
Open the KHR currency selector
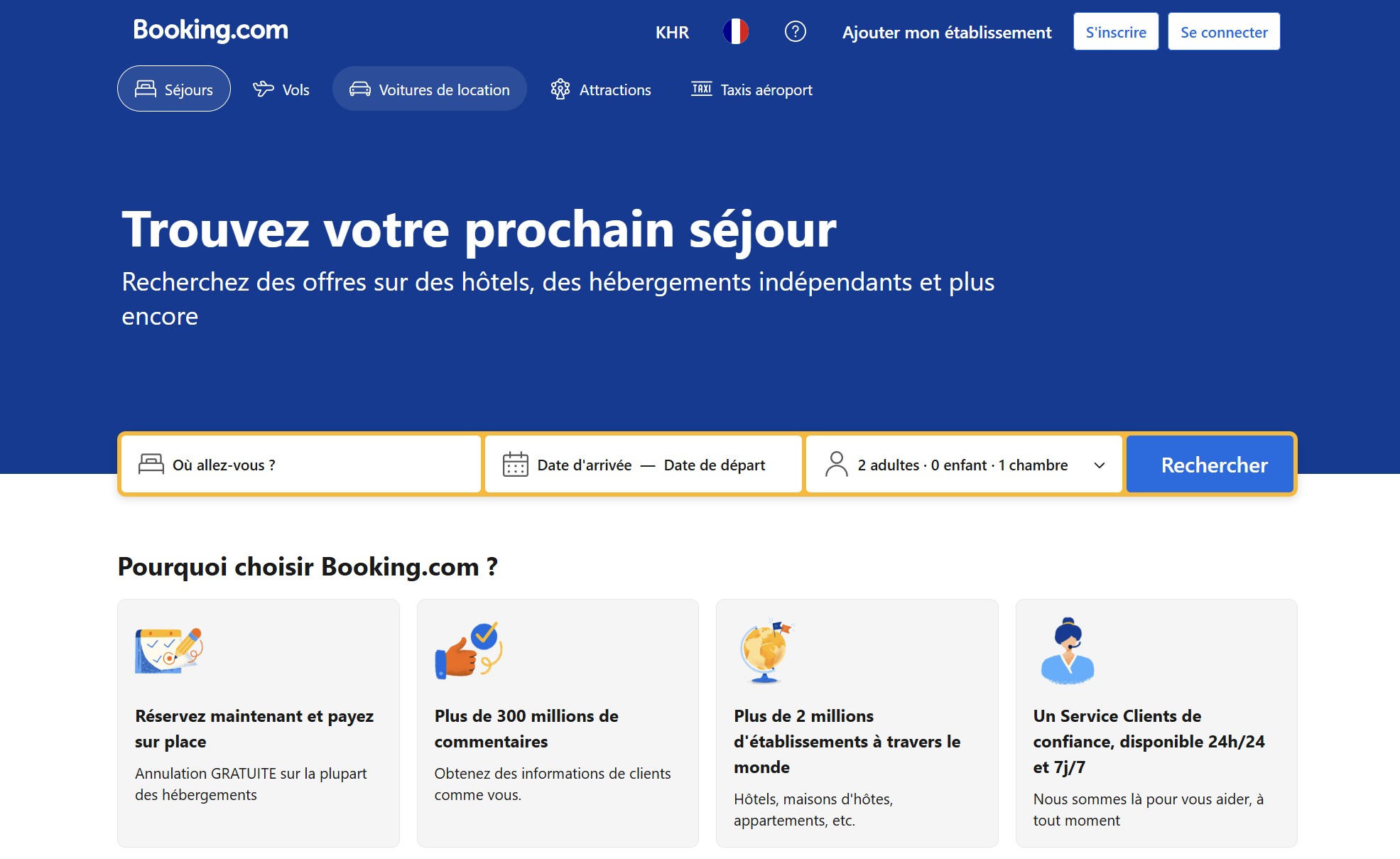point(672,32)
